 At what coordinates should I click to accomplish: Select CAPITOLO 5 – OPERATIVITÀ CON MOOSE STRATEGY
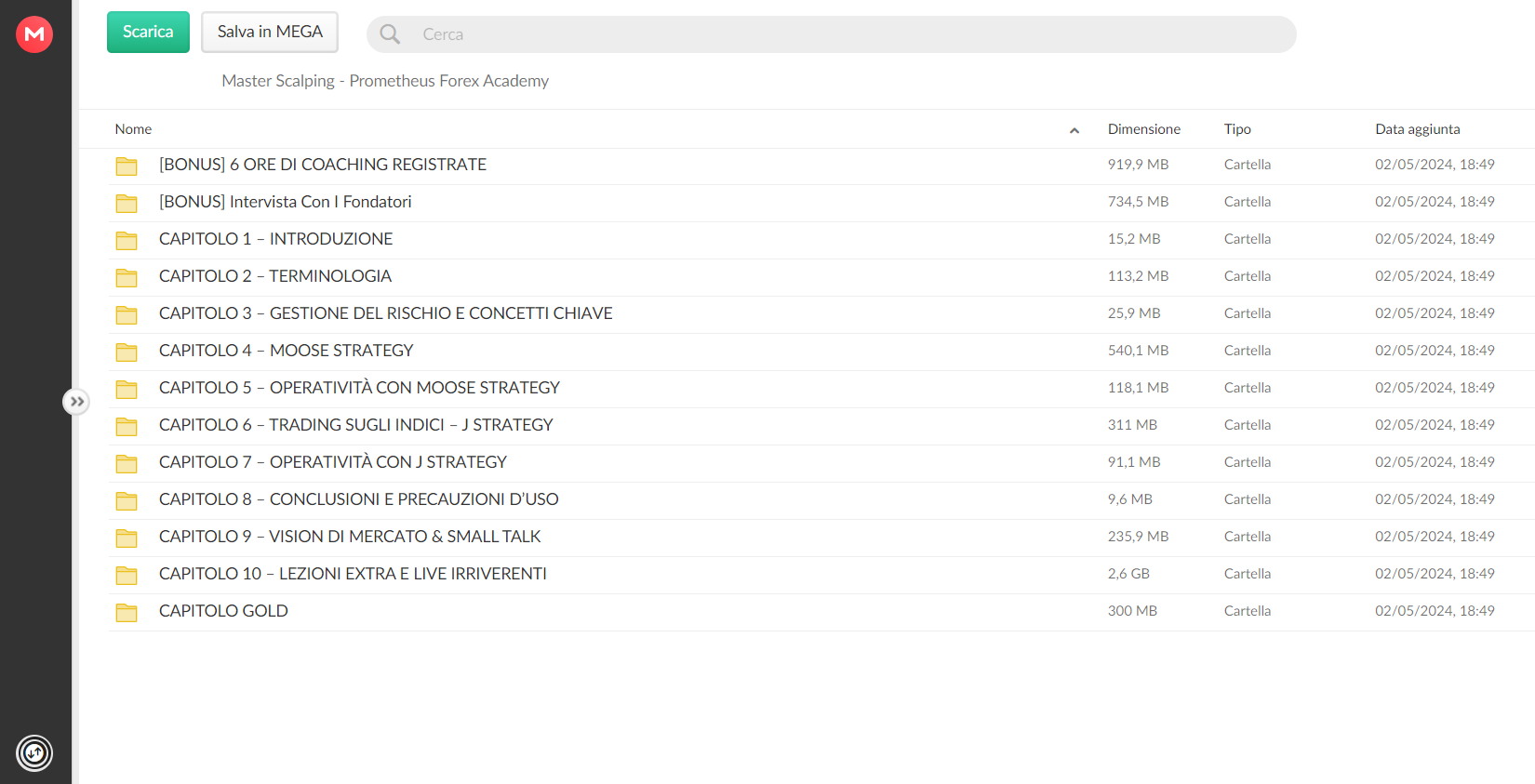click(359, 388)
